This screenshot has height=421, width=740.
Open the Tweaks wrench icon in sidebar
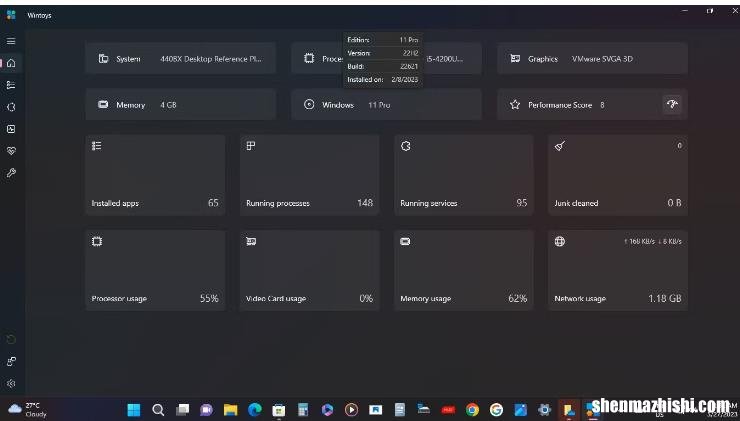coord(11,173)
